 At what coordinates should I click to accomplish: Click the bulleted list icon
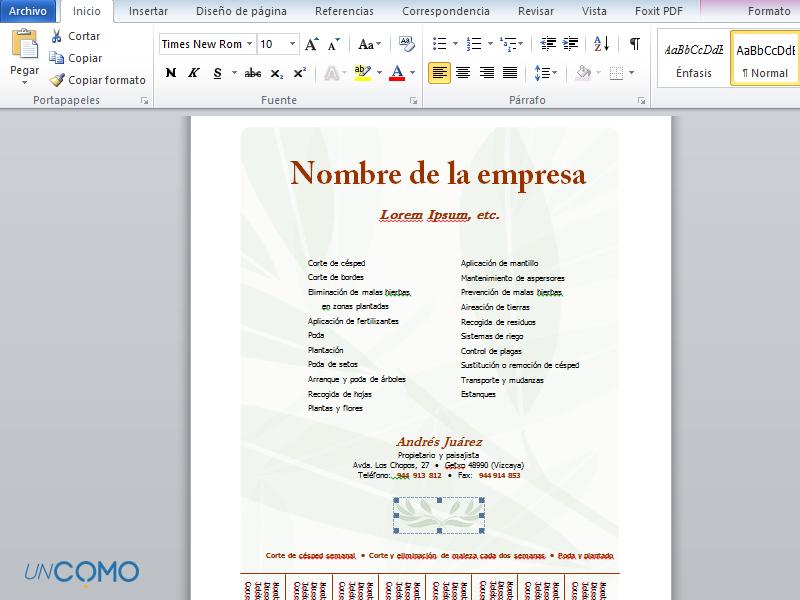[x=439, y=44]
